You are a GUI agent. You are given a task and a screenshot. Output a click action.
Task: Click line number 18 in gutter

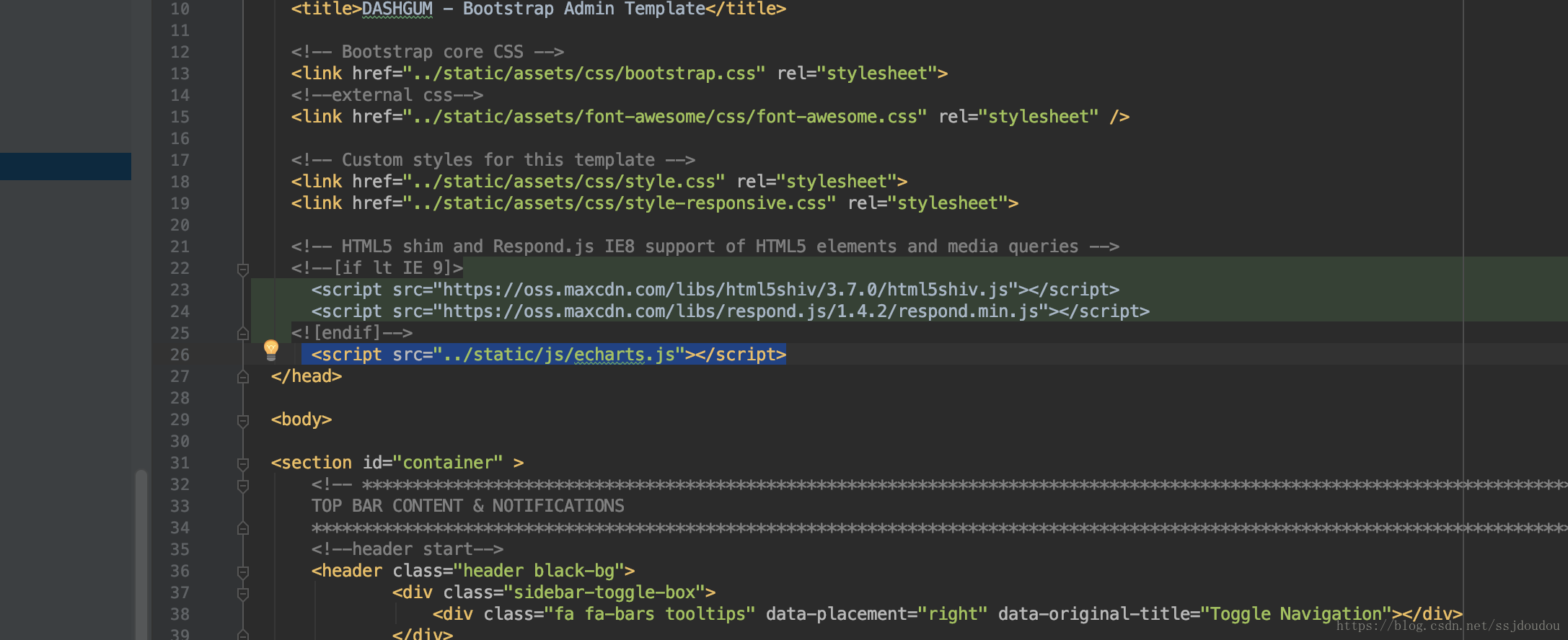tap(180, 182)
